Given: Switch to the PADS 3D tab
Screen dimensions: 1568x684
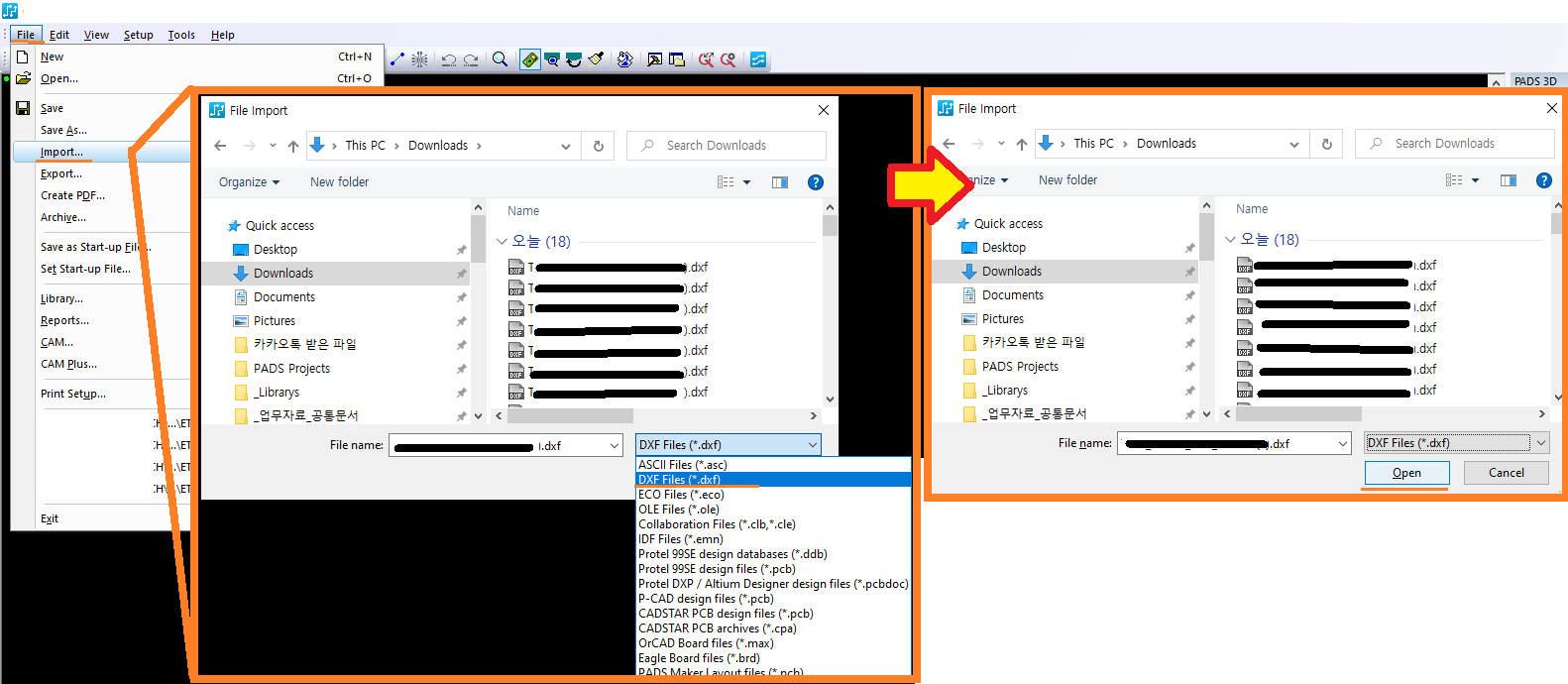Looking at the screenshot, I should tap(1535, 81).
